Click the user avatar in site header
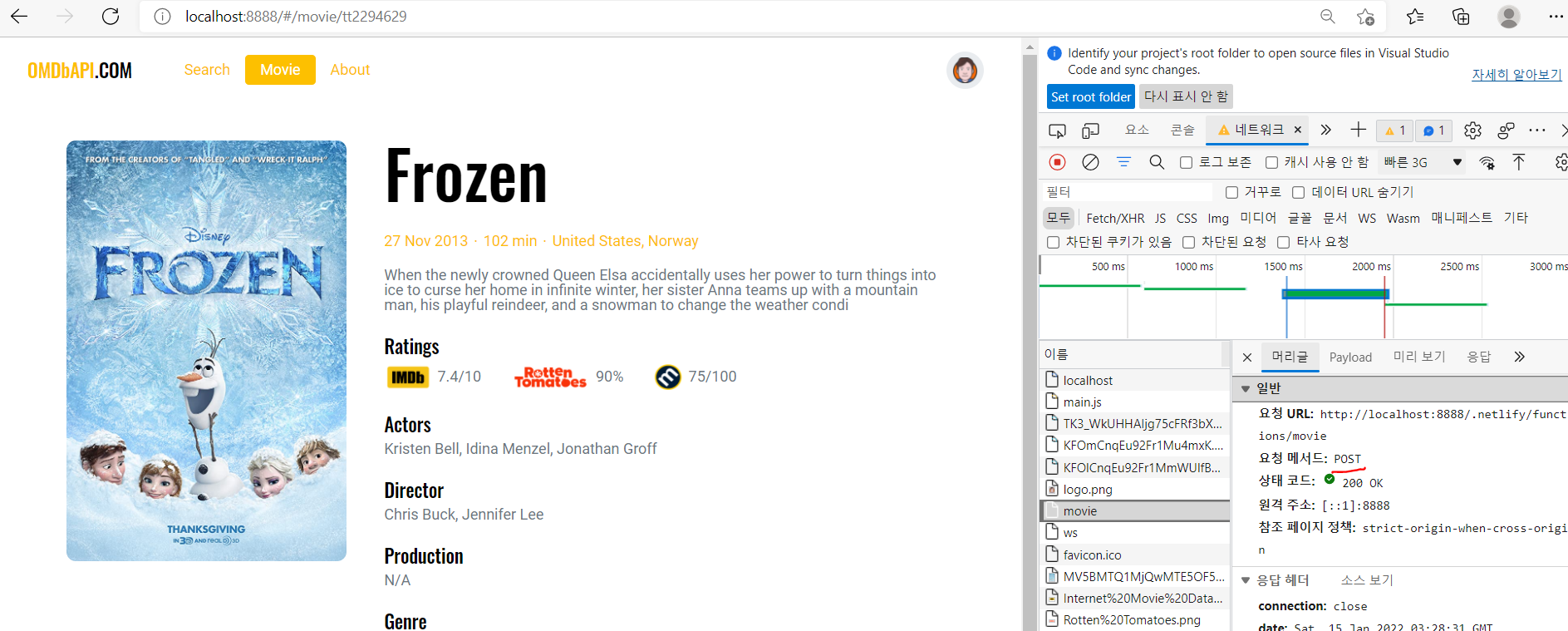 (x=965, y=70)
